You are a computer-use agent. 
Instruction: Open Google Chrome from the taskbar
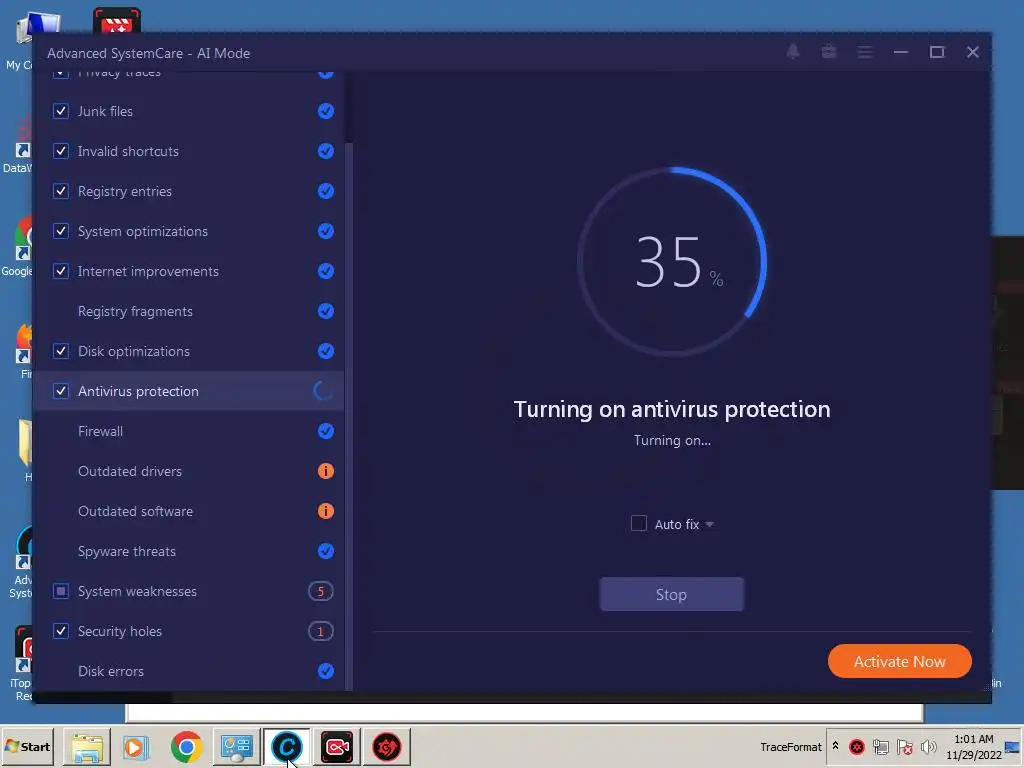coord(187,746)
